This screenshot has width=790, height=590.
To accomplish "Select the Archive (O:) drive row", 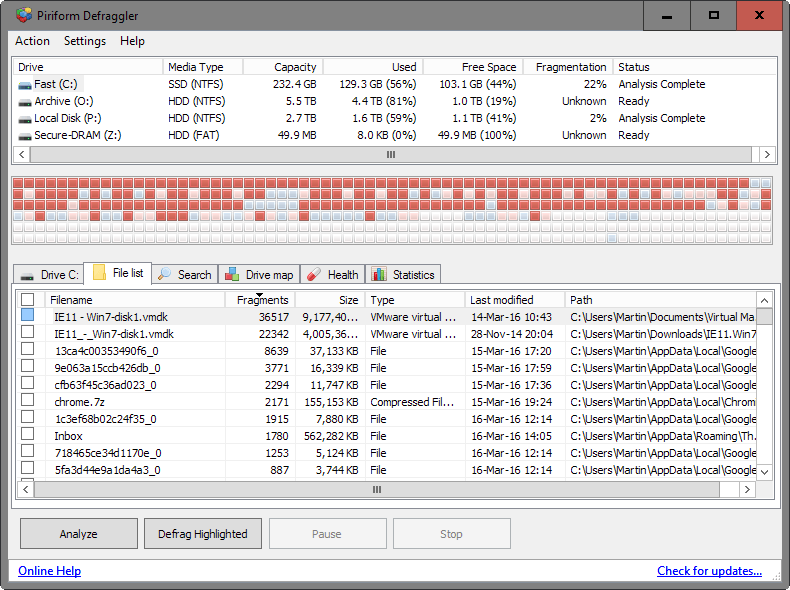I will 394,101.
